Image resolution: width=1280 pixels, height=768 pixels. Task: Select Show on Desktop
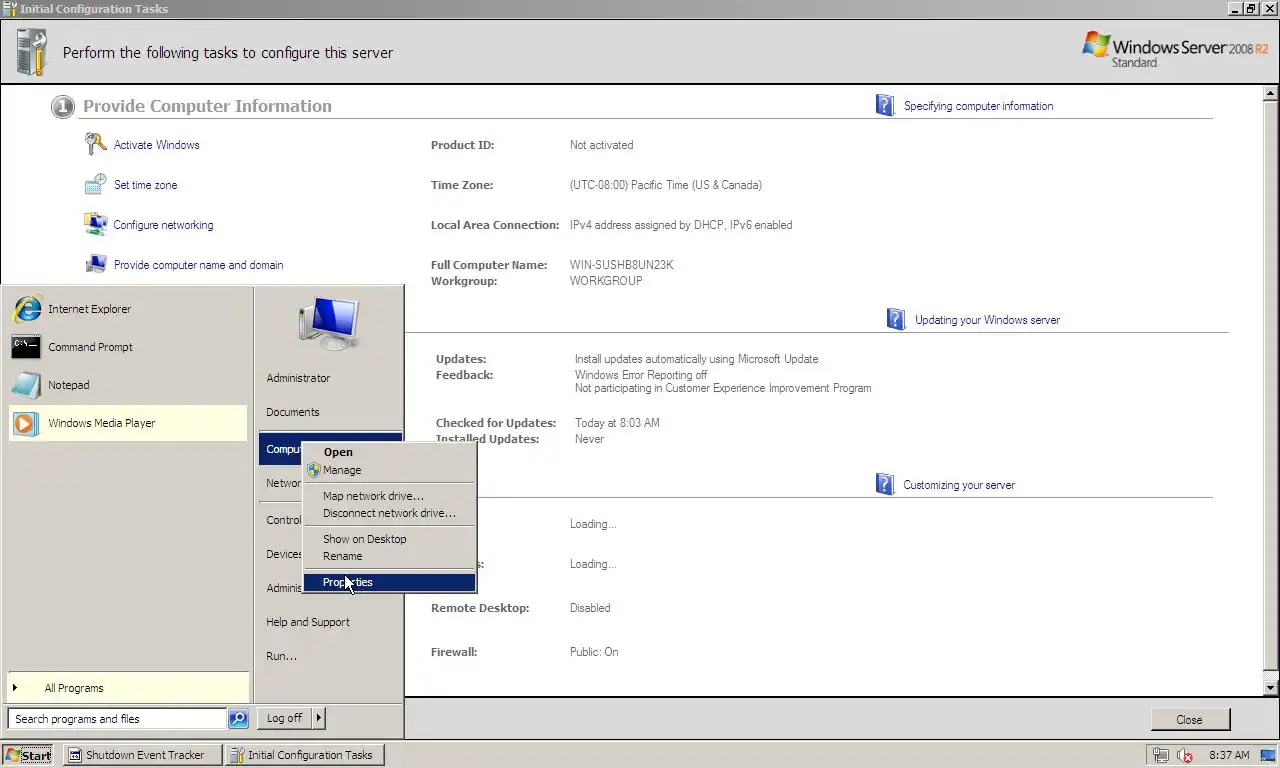coord(390,539)
